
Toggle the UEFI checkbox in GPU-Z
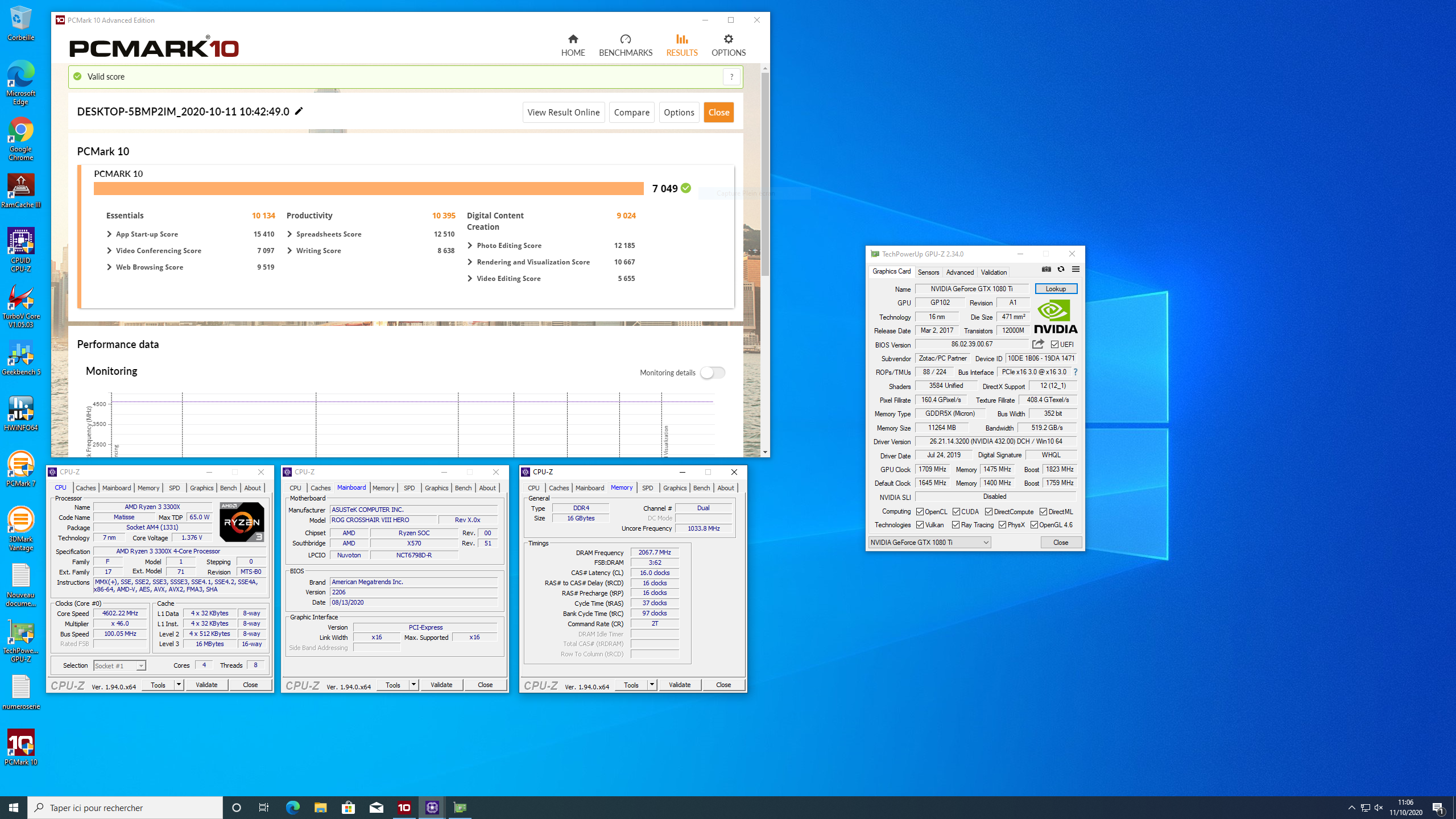pos(1054,345)
